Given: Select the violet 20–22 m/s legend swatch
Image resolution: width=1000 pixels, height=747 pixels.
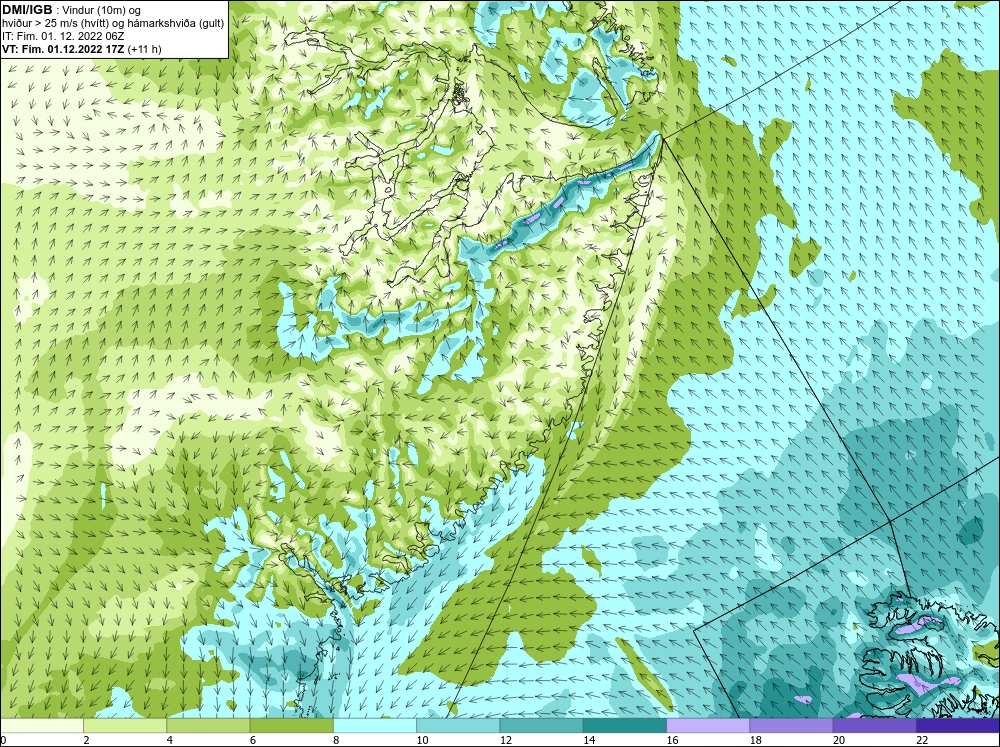Looking at the screenshot, I should tap(875, 725).
